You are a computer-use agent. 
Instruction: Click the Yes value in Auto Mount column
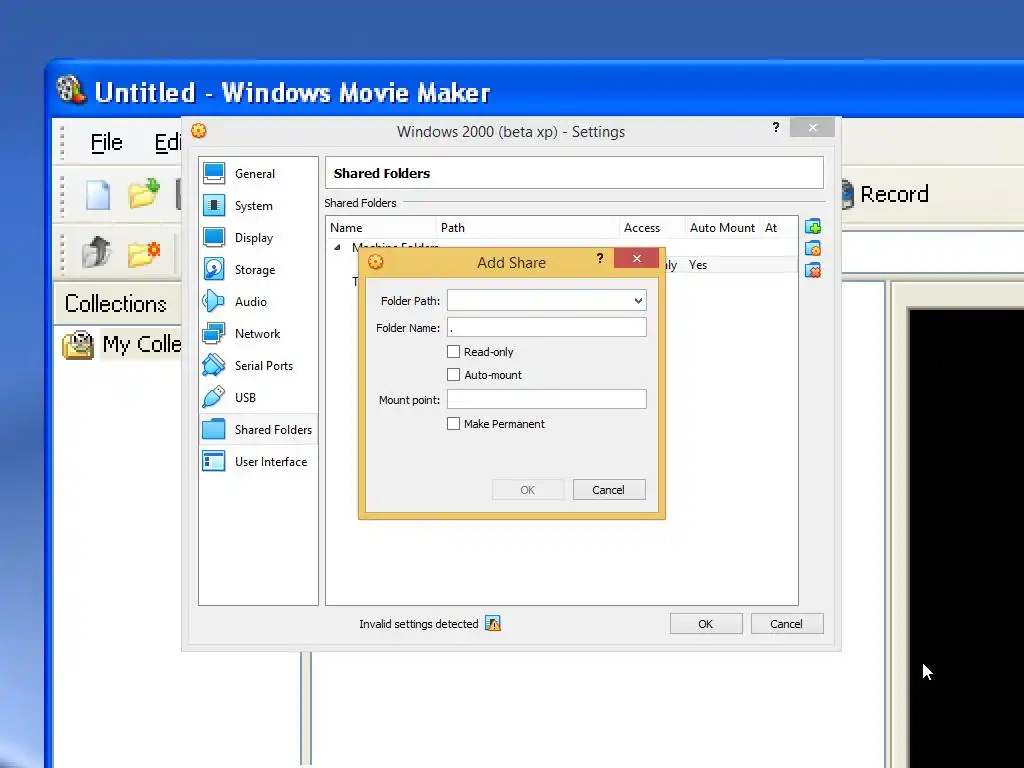coord(698,264)
